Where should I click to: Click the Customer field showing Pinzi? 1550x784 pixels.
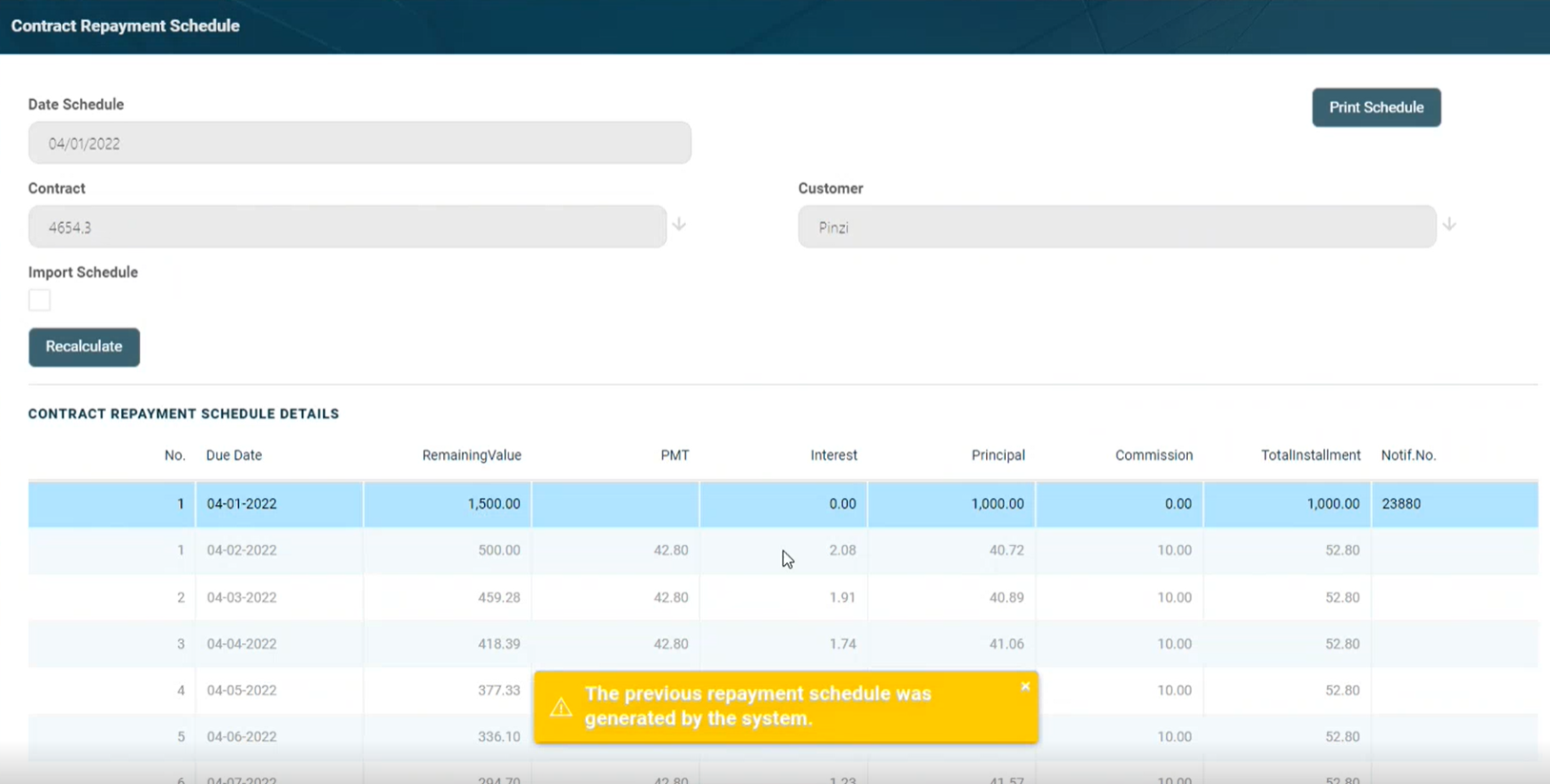1117,228
